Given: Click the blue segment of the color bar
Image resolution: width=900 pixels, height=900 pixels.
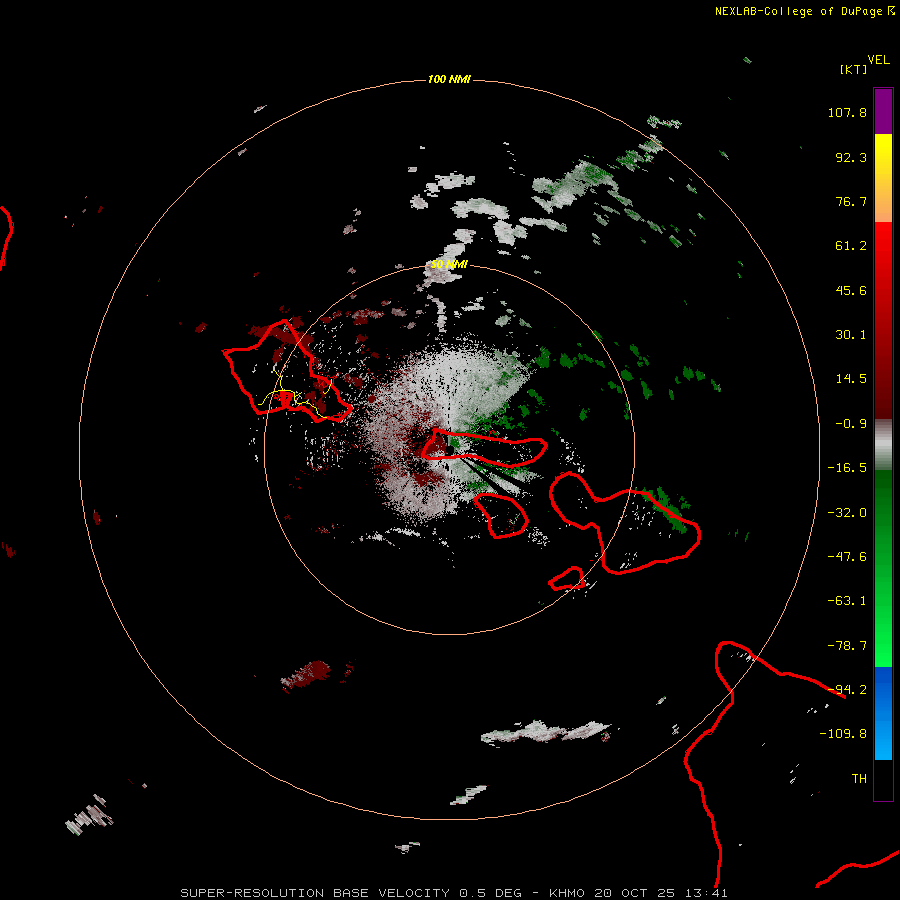Looking at the screenshot, I should [x=883, y=713].
